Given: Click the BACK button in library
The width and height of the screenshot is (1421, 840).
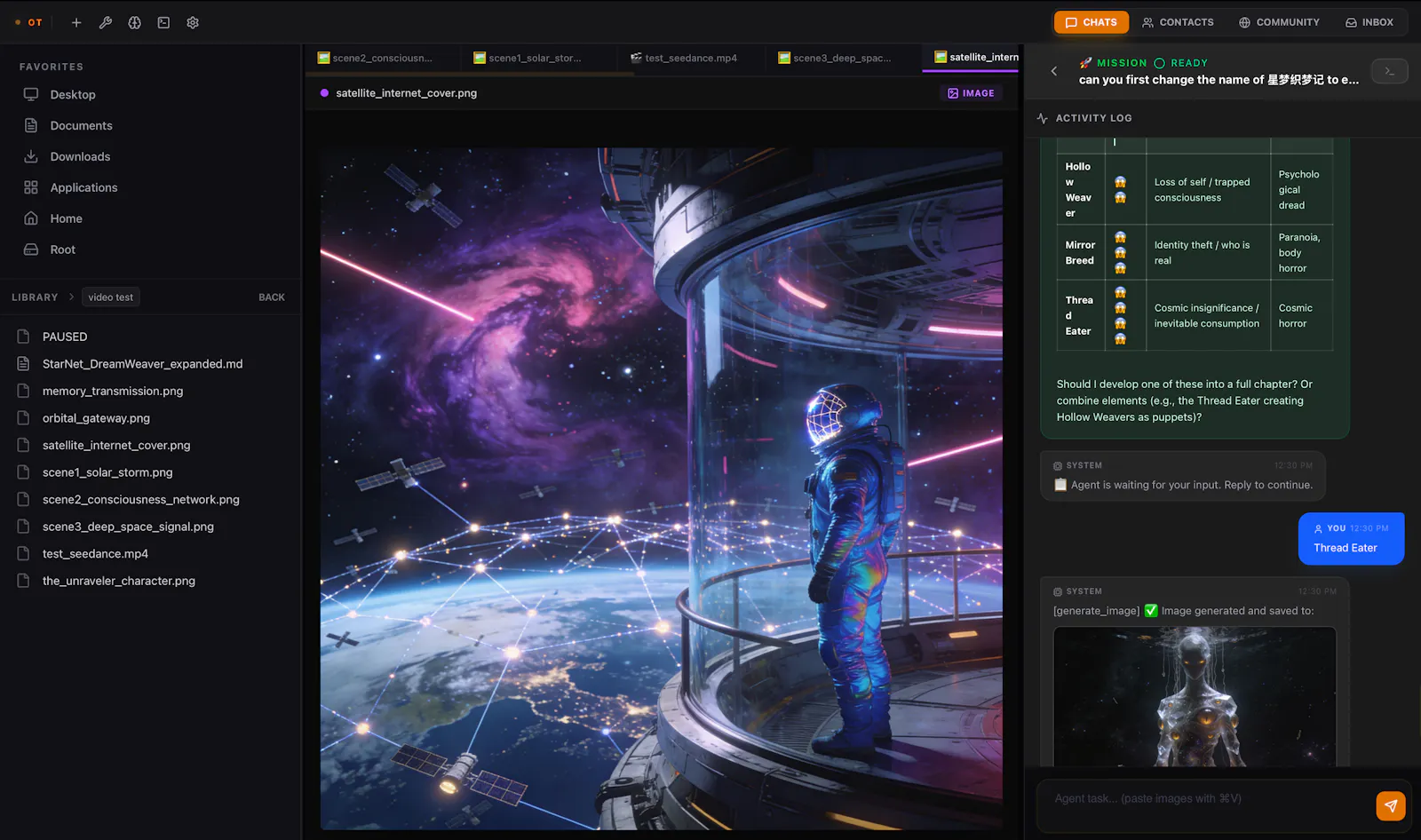Looking at the screenshot, I should (x=272, y=297).
